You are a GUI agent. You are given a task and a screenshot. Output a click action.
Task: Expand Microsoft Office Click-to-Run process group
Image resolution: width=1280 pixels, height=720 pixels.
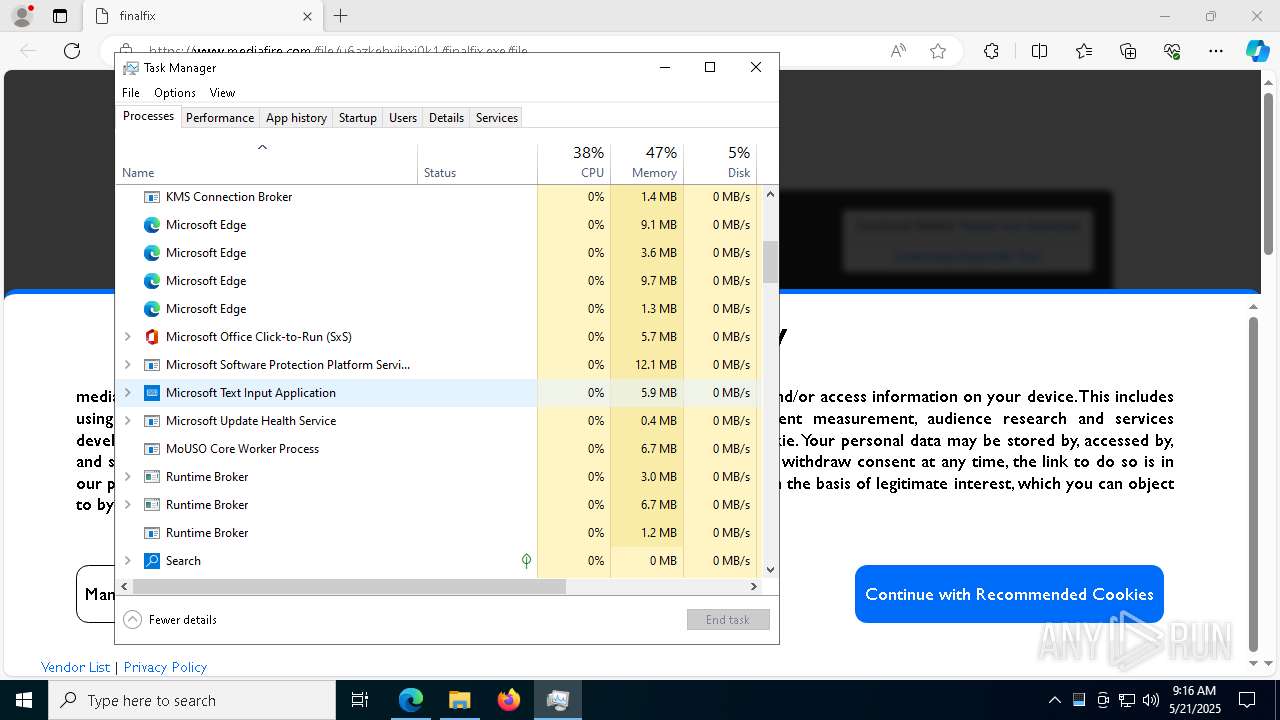point(127,337)
